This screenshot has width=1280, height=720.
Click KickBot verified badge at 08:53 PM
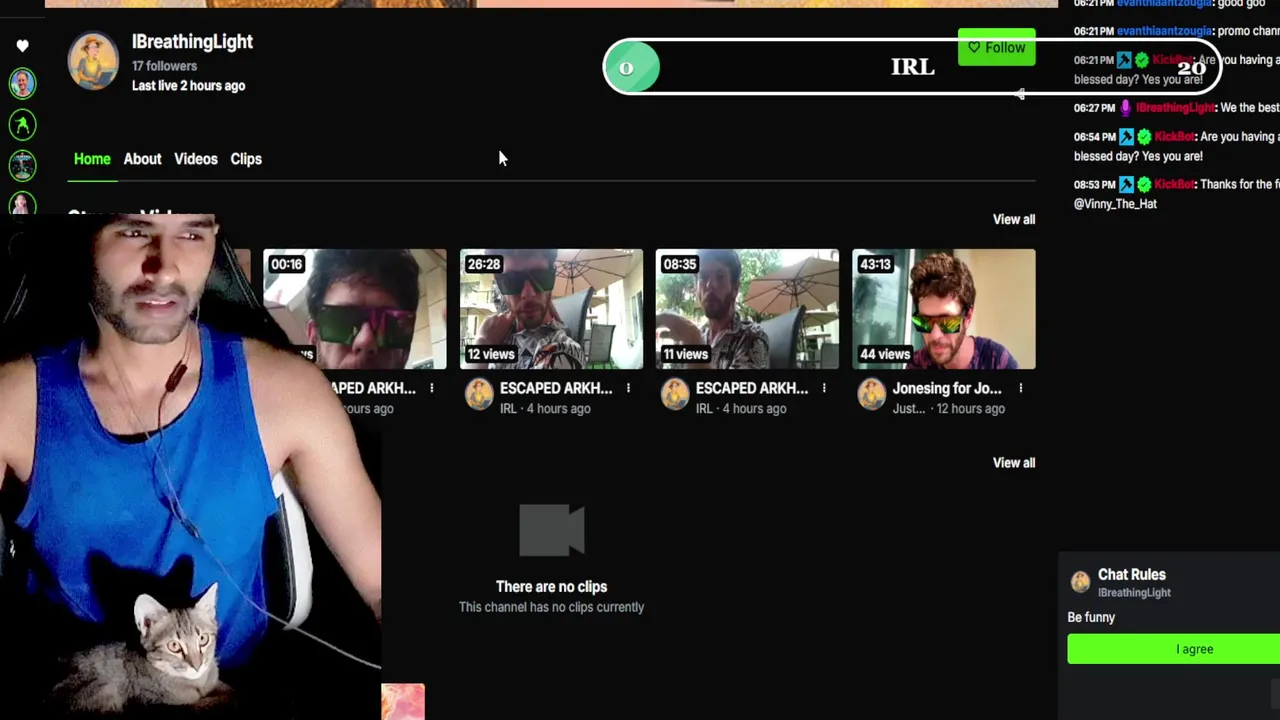click(x=1143, y=184)
